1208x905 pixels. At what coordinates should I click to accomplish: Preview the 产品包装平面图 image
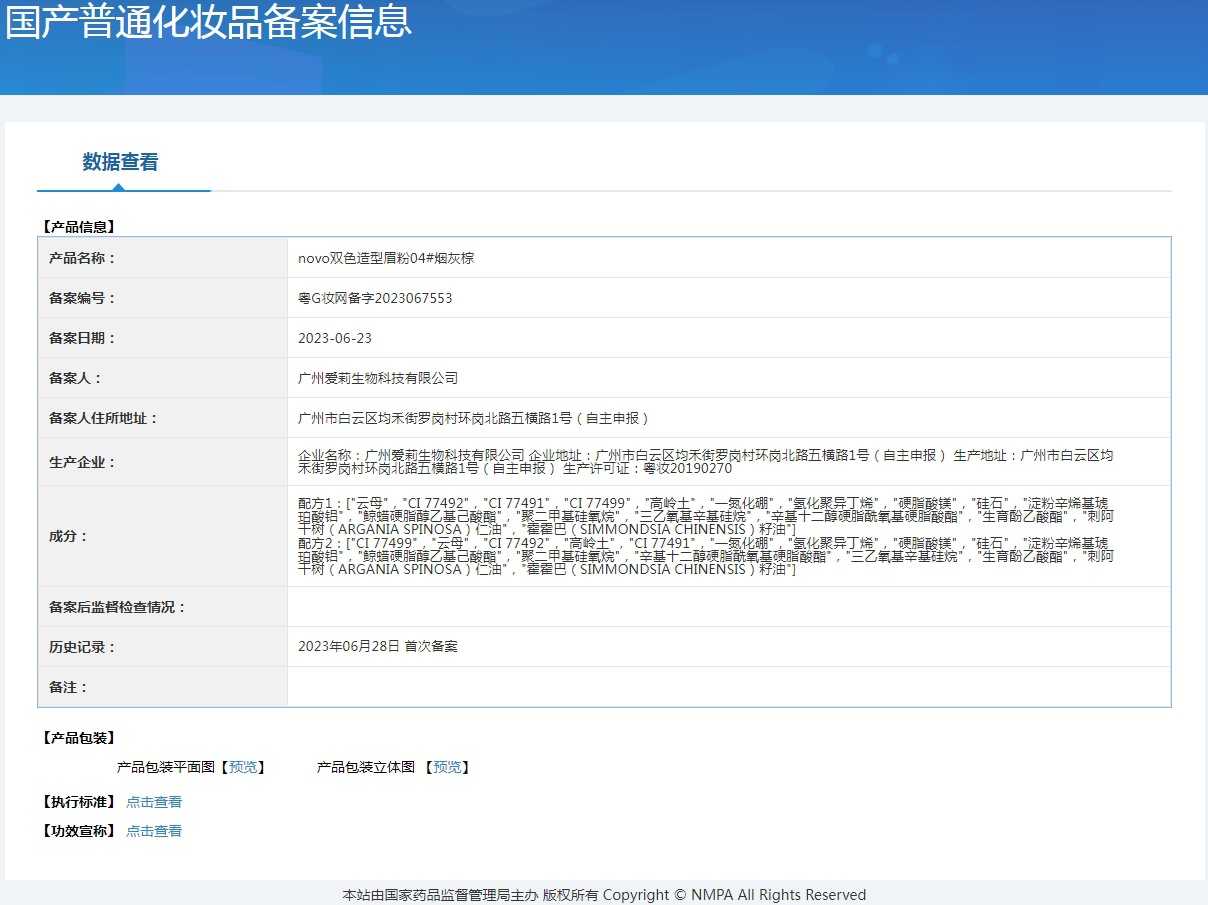click(x=242, y=767)
